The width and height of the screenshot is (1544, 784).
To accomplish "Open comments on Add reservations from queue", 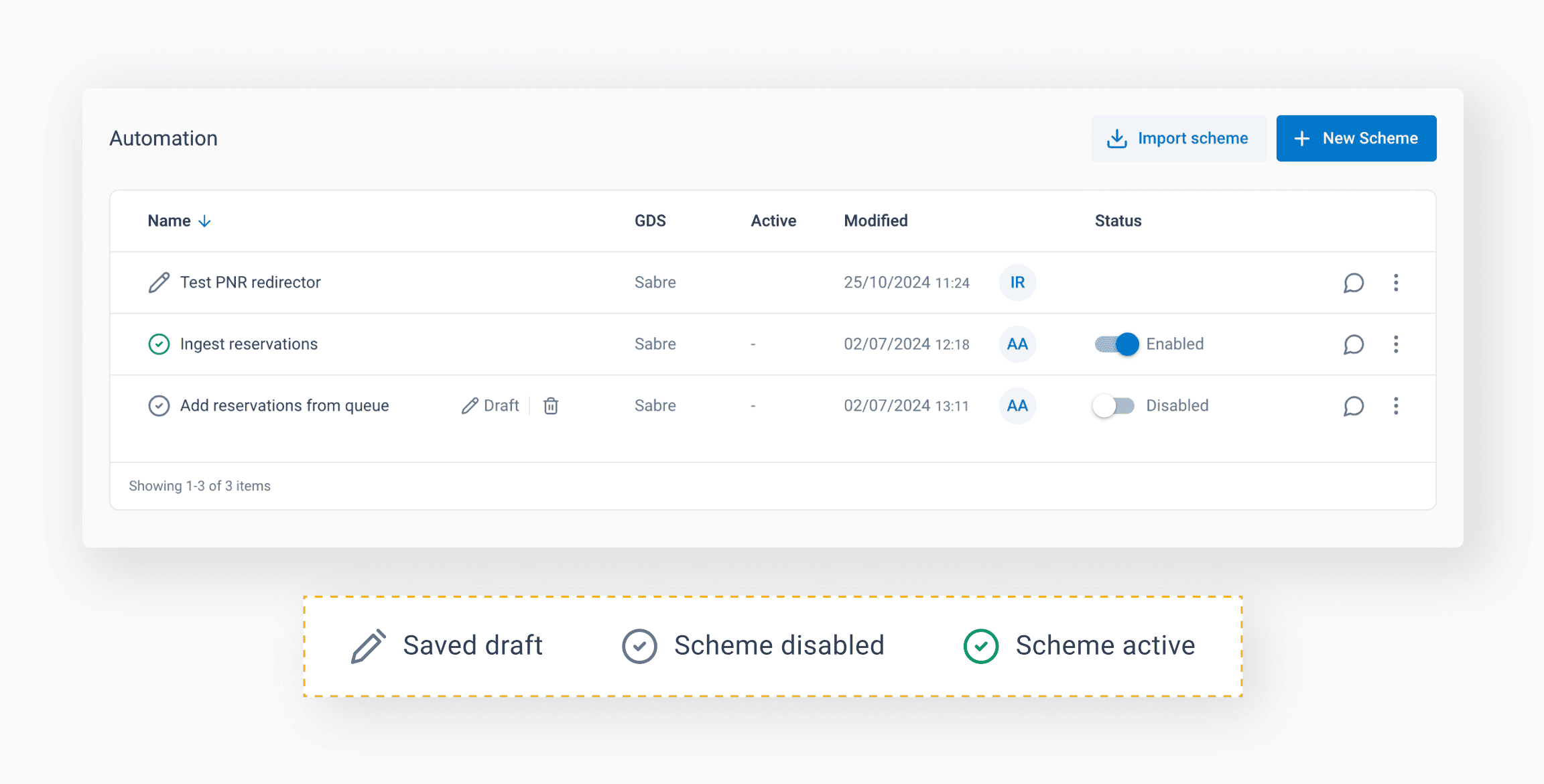I will pyautogui.click(x=1353, y=406).
